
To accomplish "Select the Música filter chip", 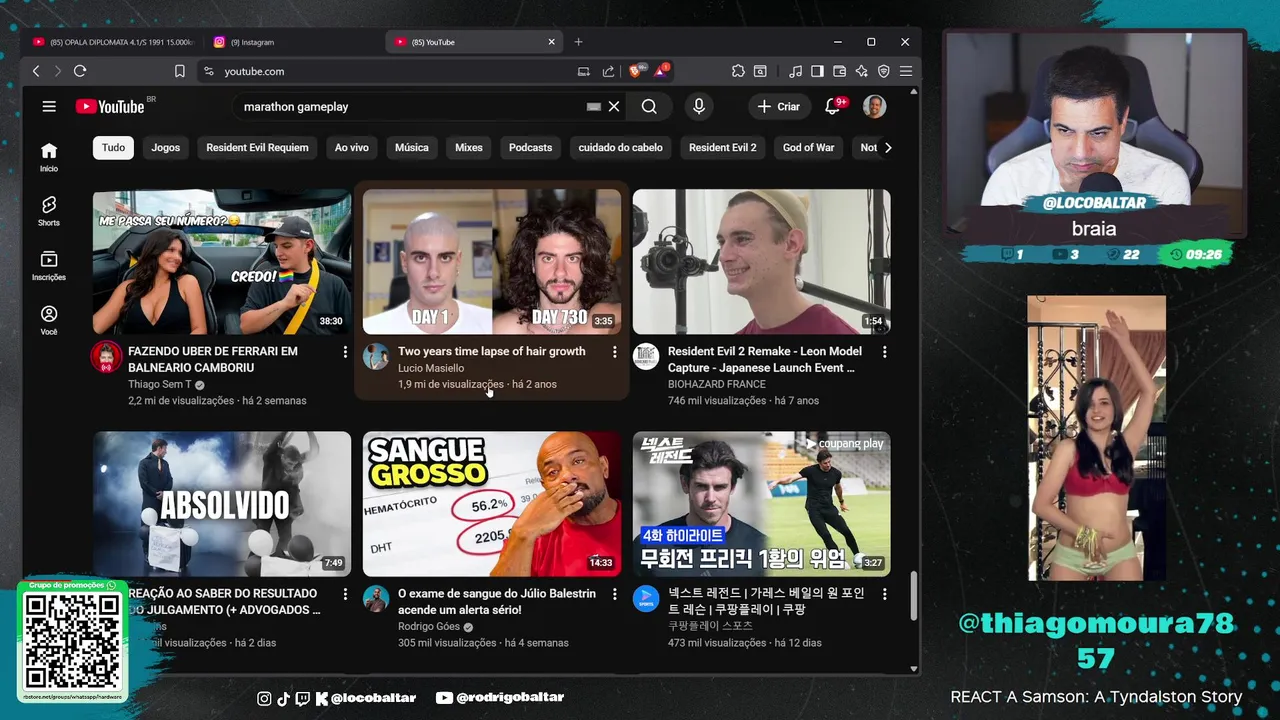I will tap(412, 148).
